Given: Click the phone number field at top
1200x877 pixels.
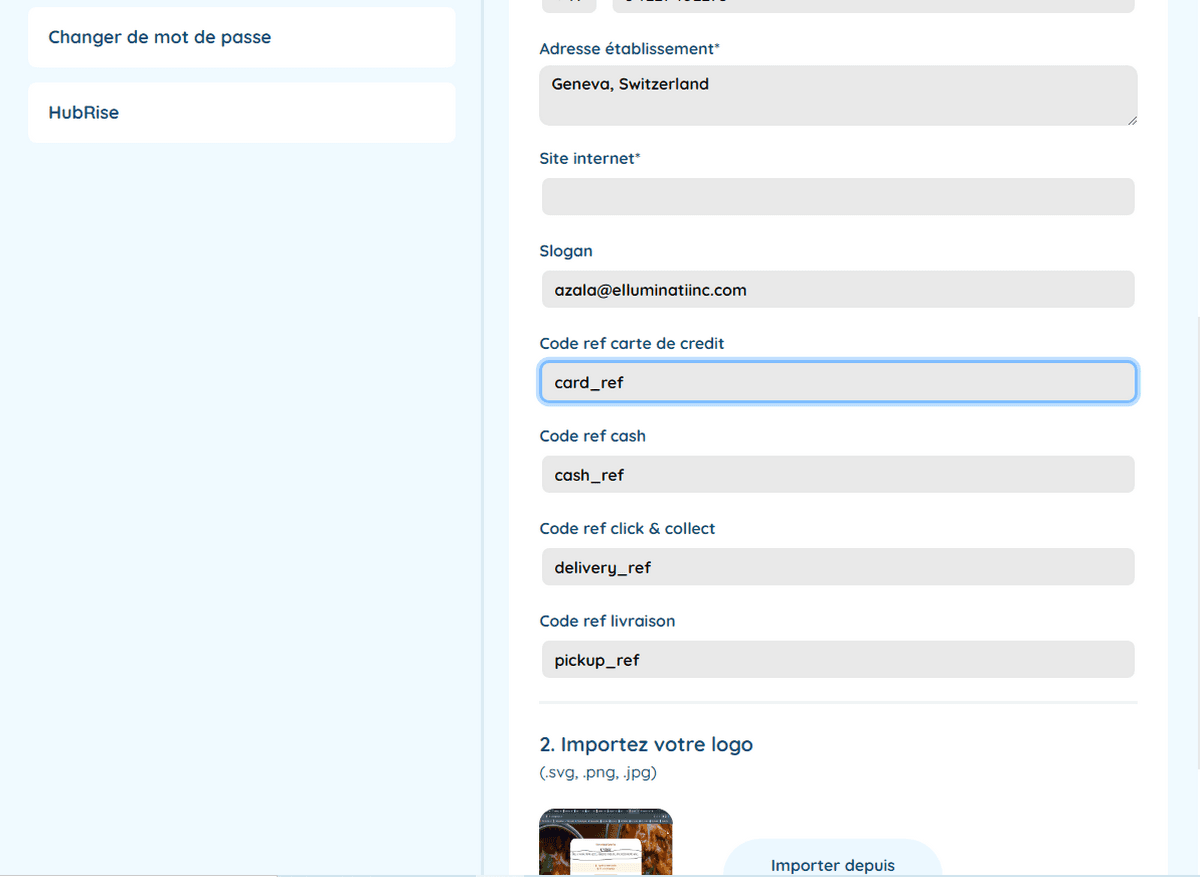Looking at the screenshot, I should point(872,5).
